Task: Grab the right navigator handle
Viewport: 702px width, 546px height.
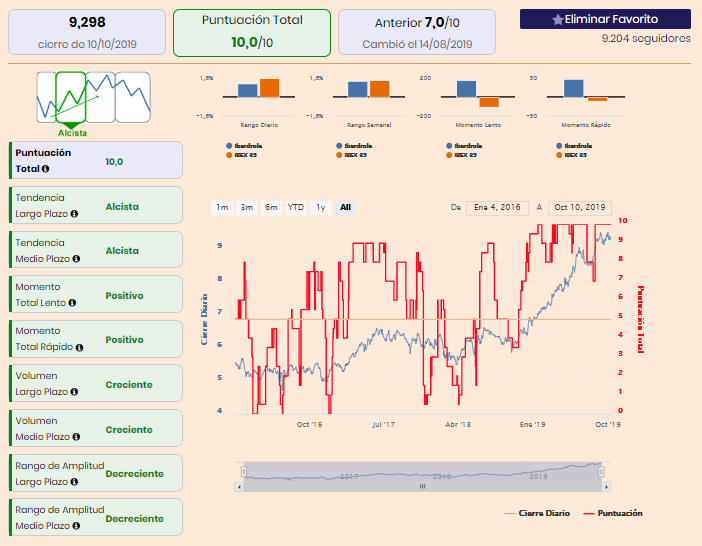Action: click(601, 472)
